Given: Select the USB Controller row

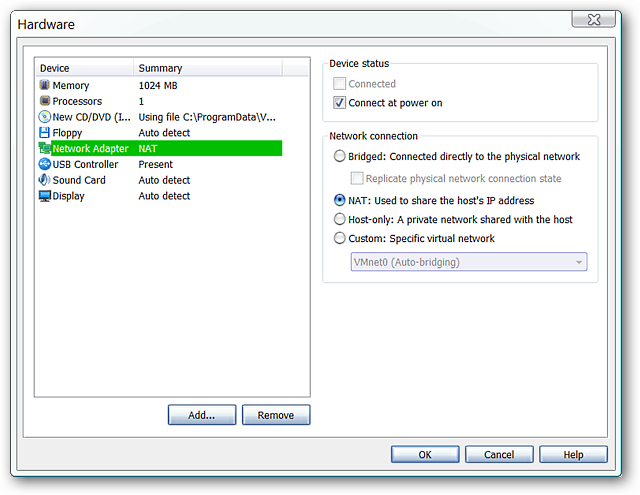Looking at the screenshot, I should coord(160,164).
